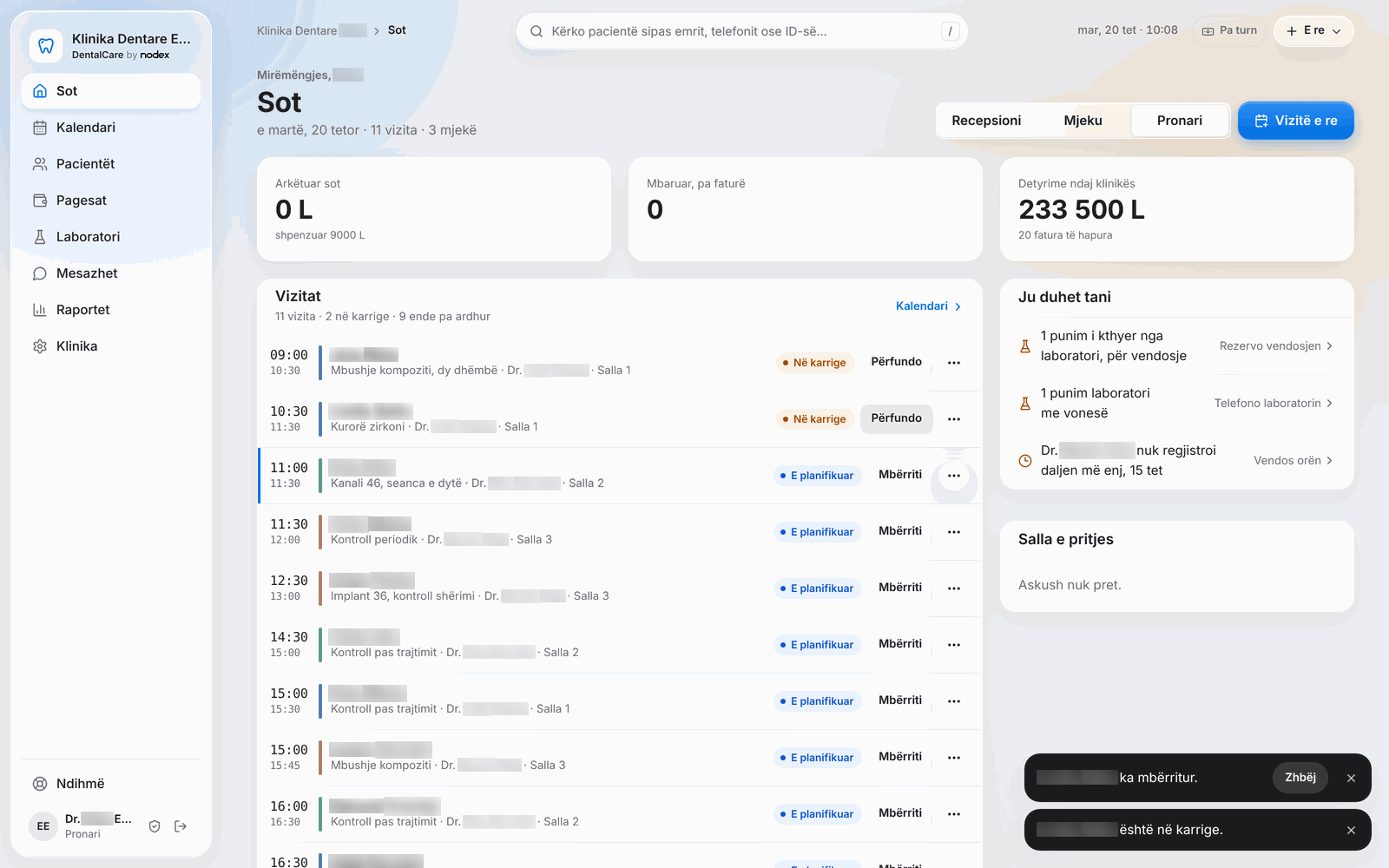1389x868 pixels.
Task: Switch to the Recepsioni tab
Action: [x=986, y=121]
